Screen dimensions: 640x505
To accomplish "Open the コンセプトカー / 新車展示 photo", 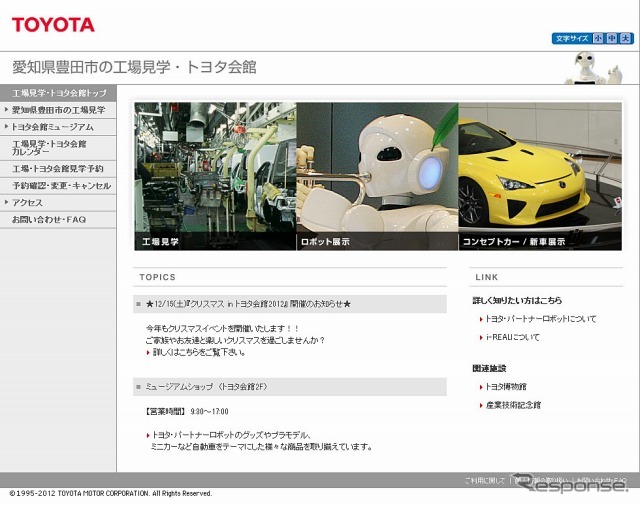I will pos(540,176).
